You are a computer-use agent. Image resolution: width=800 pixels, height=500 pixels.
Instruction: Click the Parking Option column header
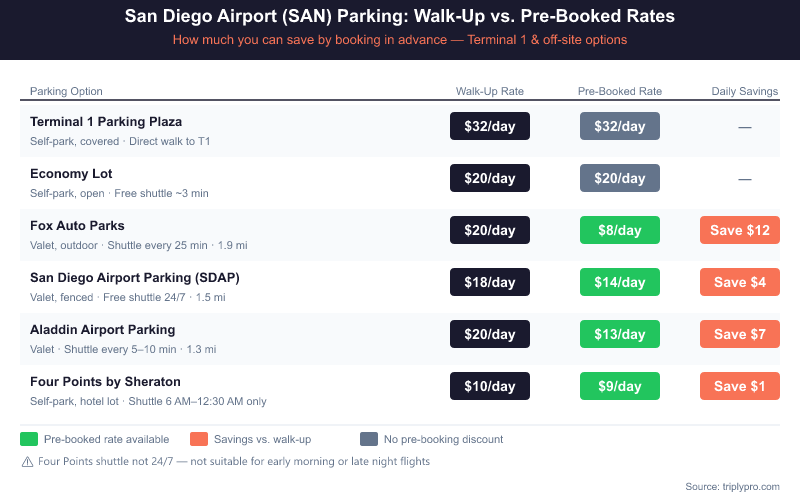click(x=66, y=91)
